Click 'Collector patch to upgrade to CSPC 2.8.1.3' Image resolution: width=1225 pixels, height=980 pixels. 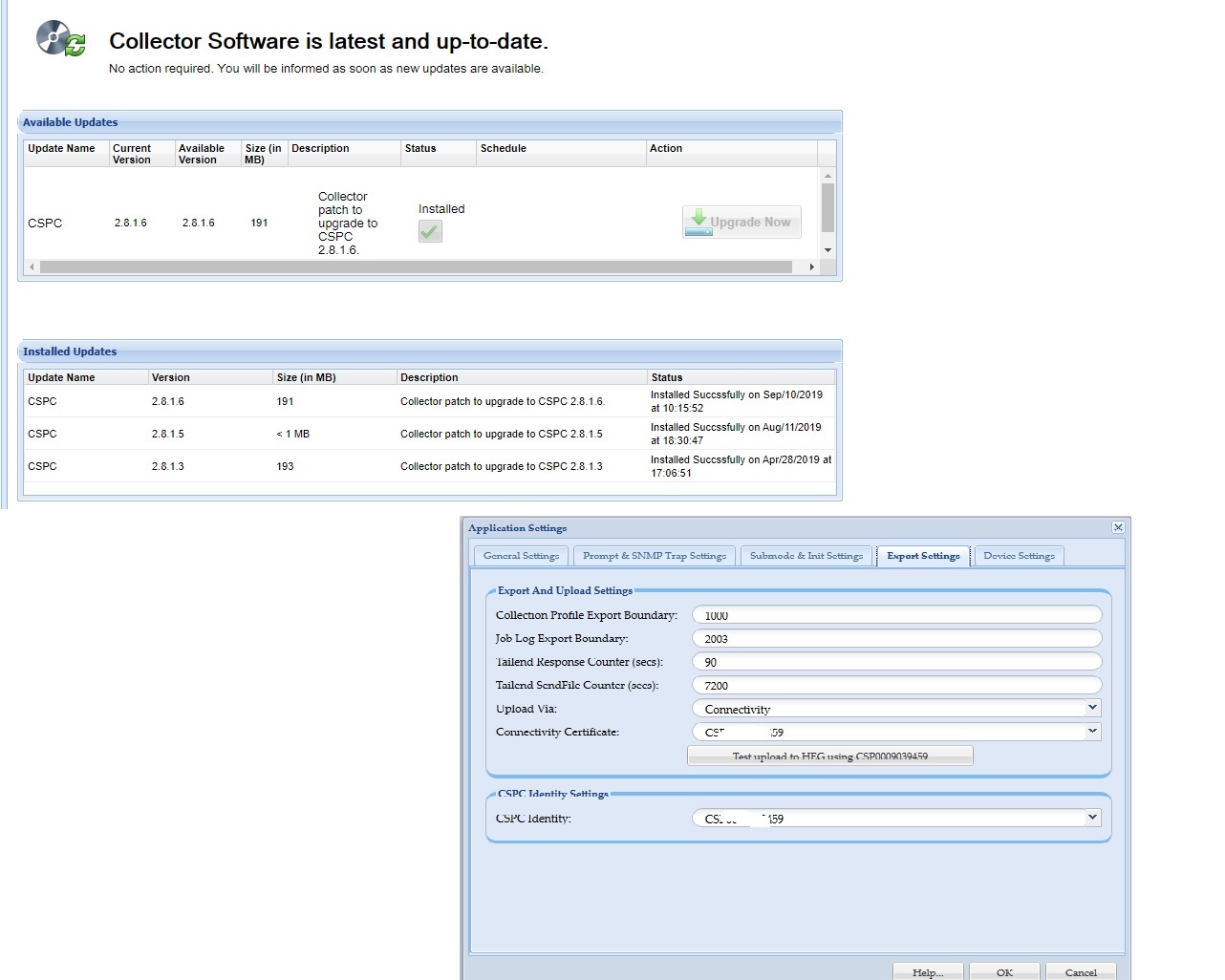point(502,466)
